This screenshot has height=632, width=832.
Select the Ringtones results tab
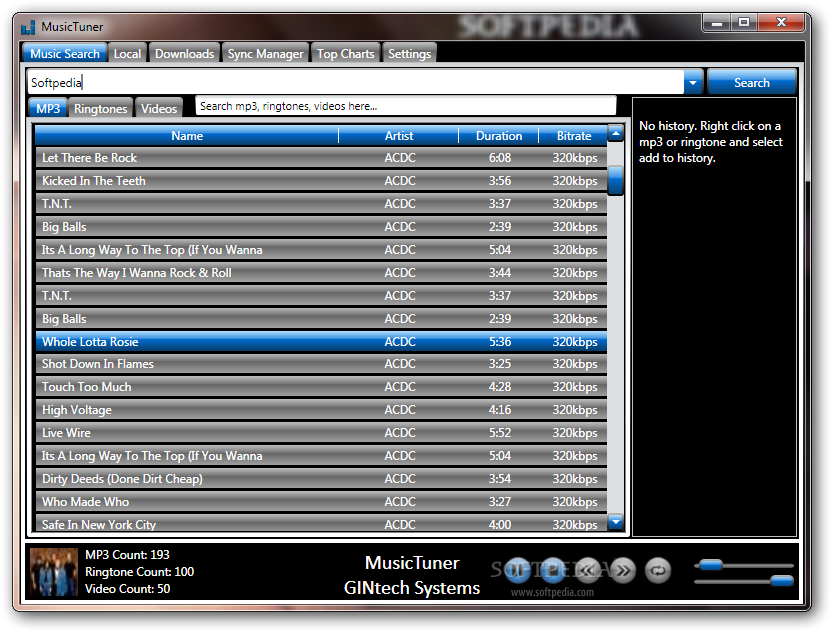point(100,108)
